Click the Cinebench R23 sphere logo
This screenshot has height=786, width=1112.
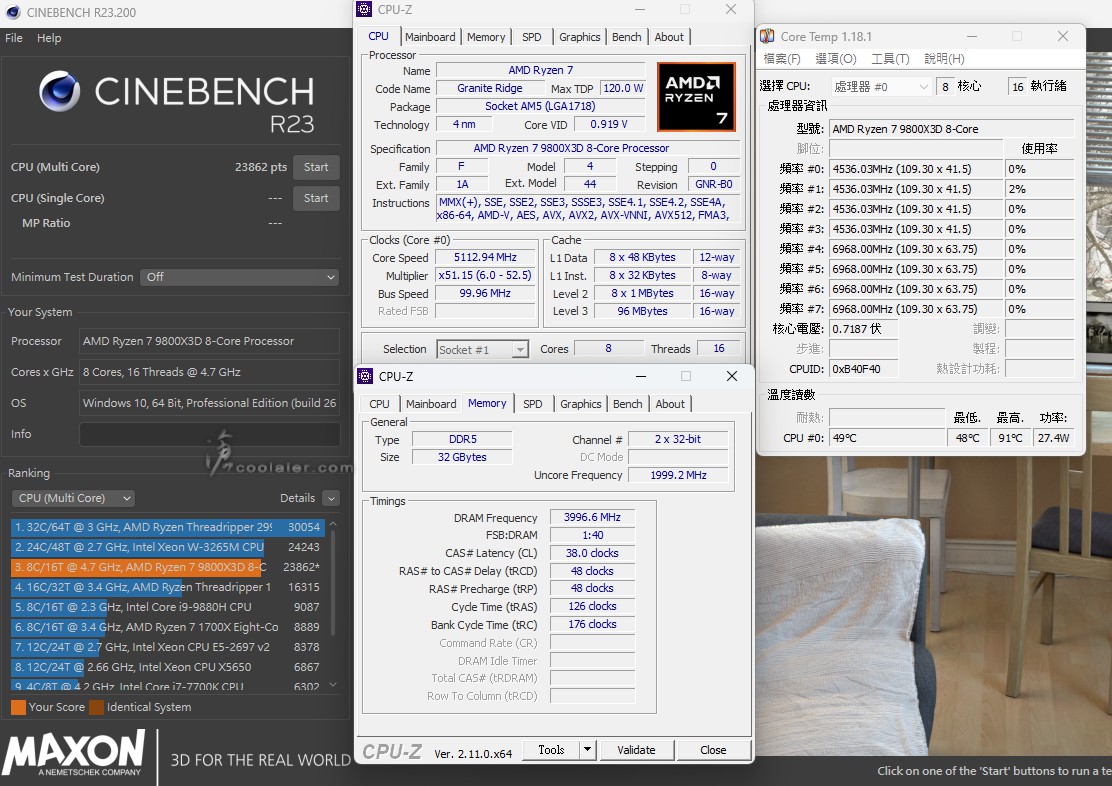(x=60, y=92)
